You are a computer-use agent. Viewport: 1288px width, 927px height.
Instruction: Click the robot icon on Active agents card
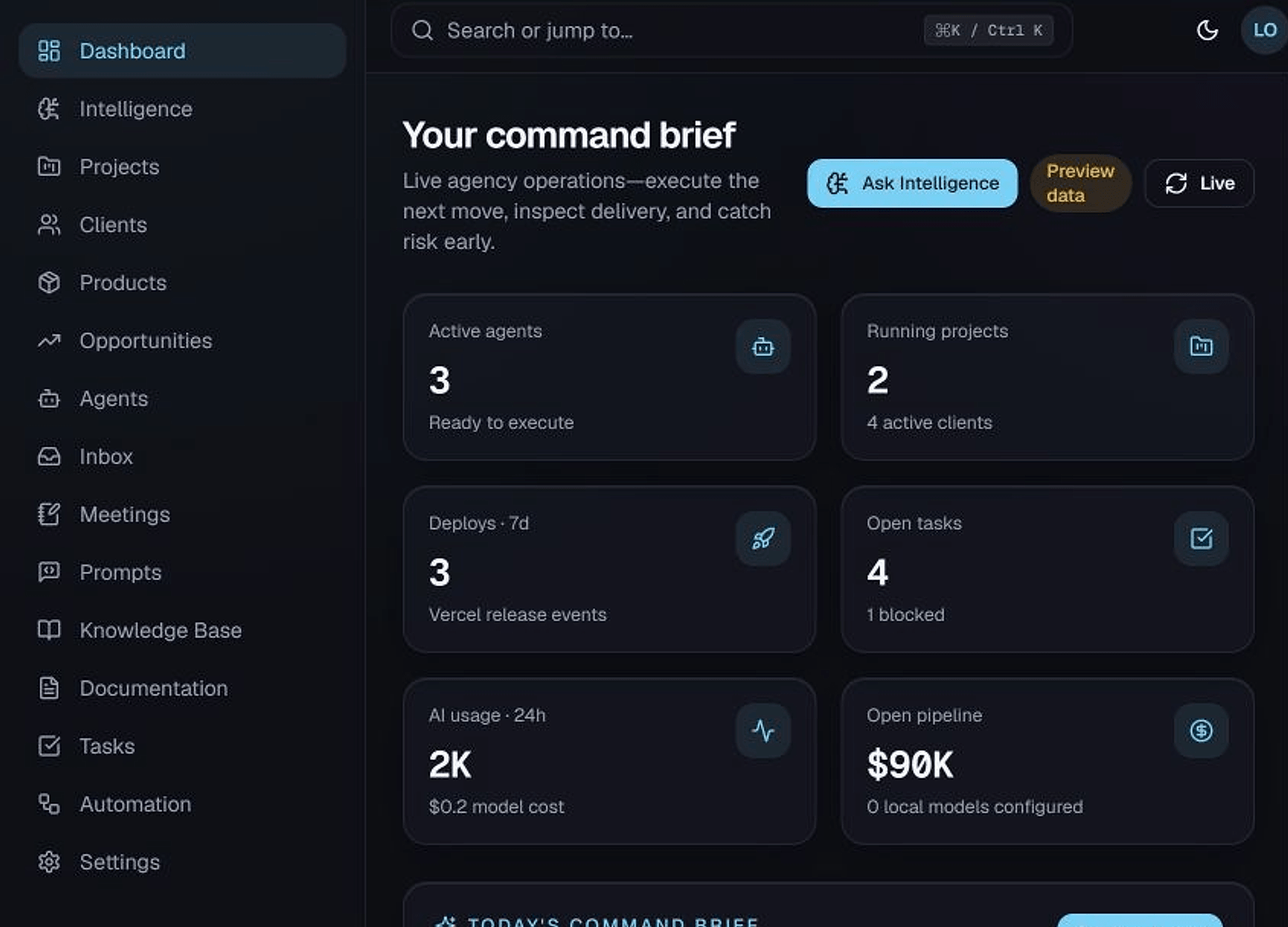tap(763, 347)
